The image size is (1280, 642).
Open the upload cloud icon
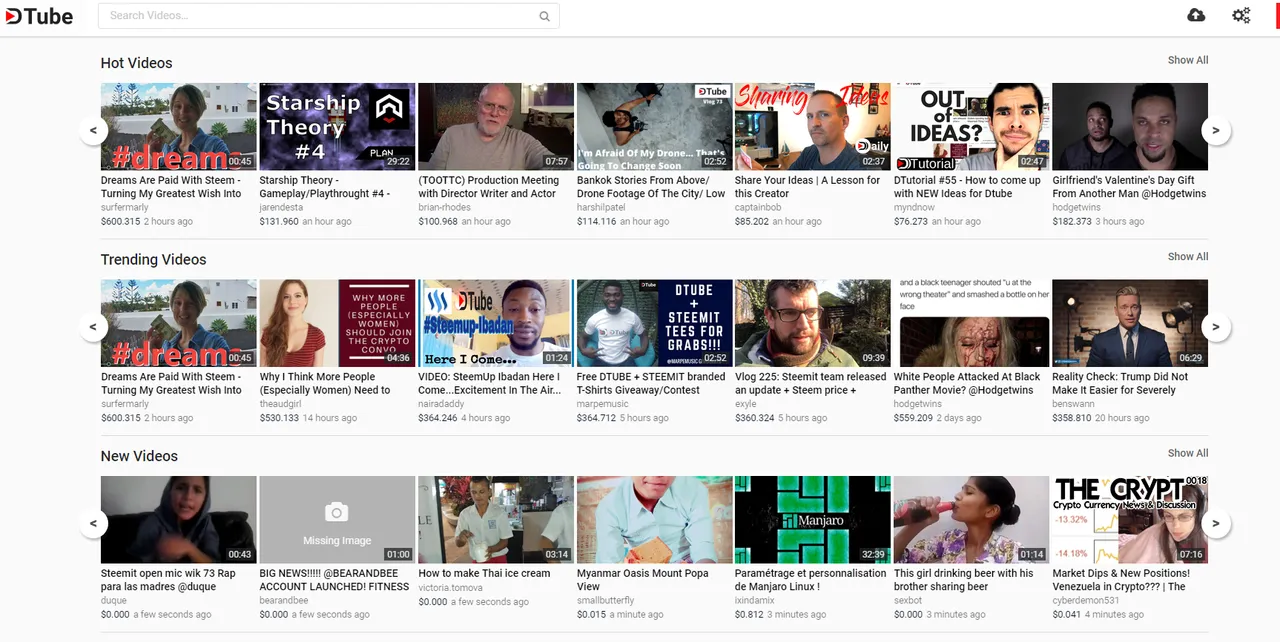tap(1196, 15)
